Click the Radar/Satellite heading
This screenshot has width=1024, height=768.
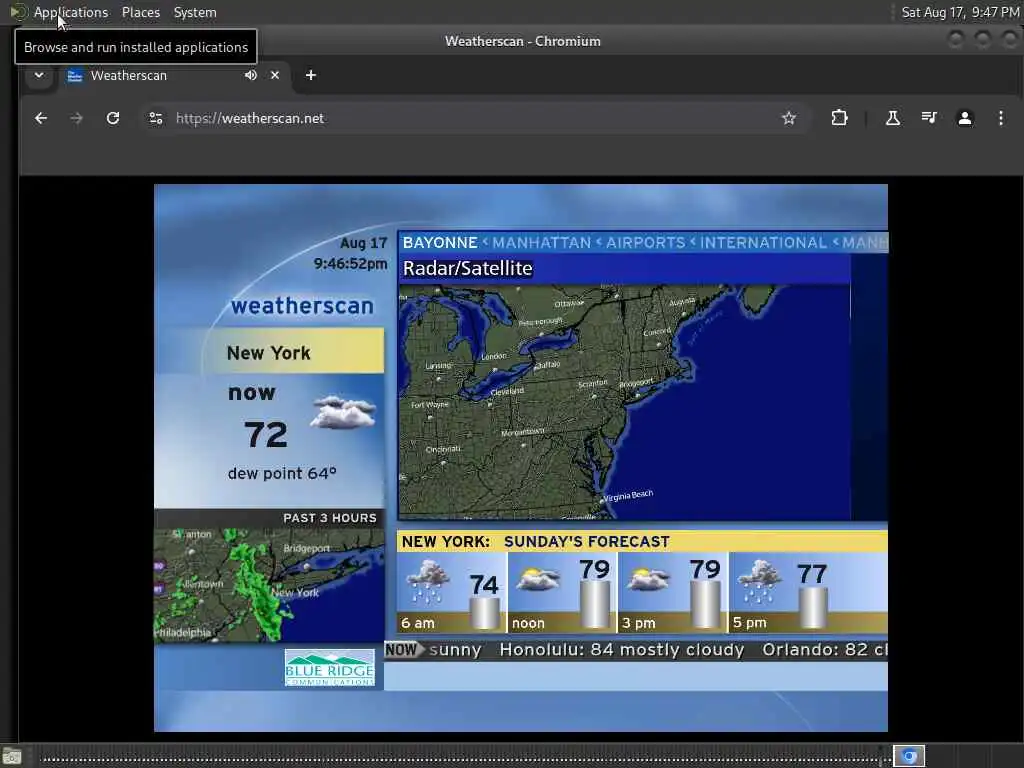coord(468,268)
